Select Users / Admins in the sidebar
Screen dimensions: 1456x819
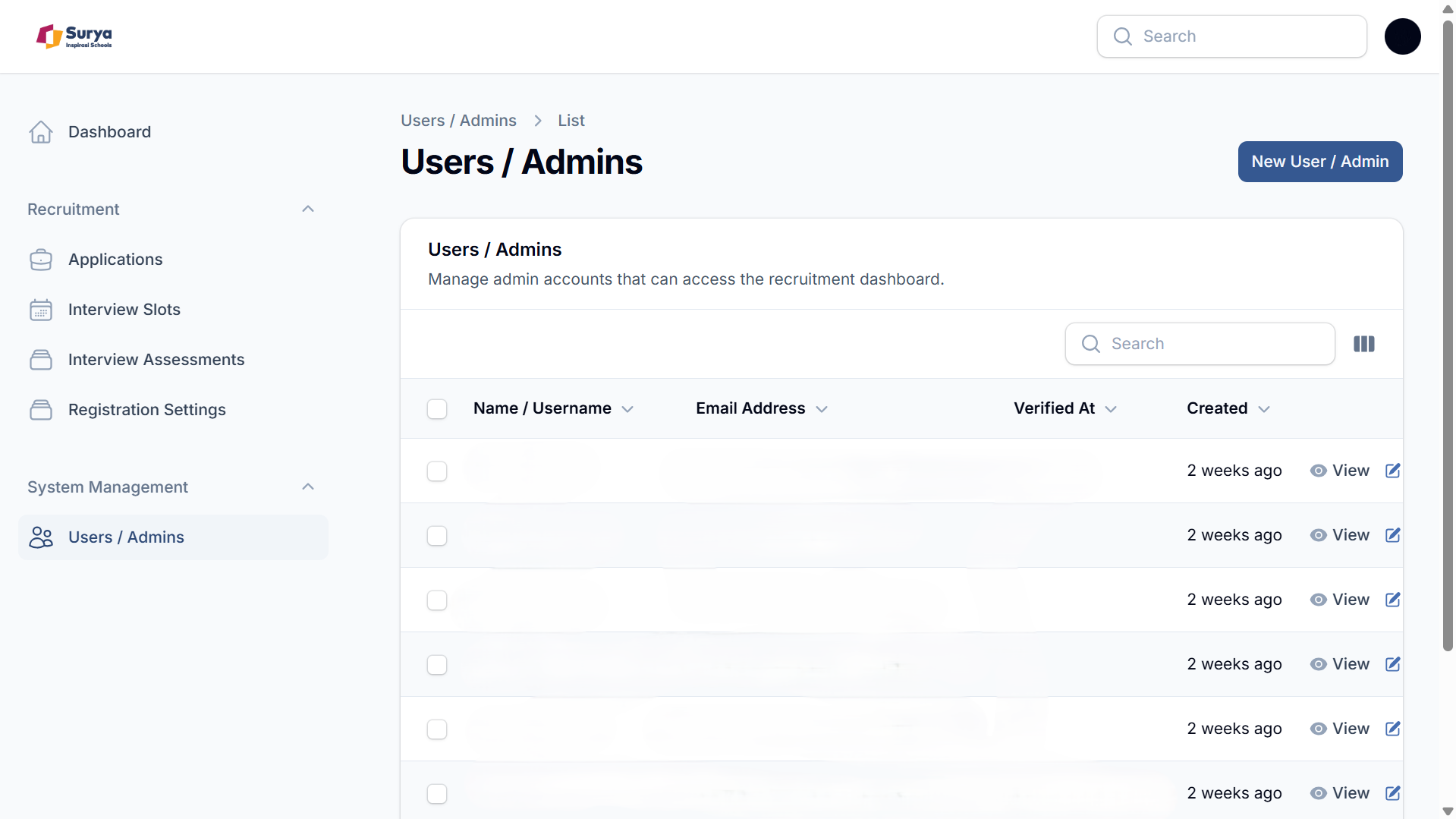click(x=173, y=537)
